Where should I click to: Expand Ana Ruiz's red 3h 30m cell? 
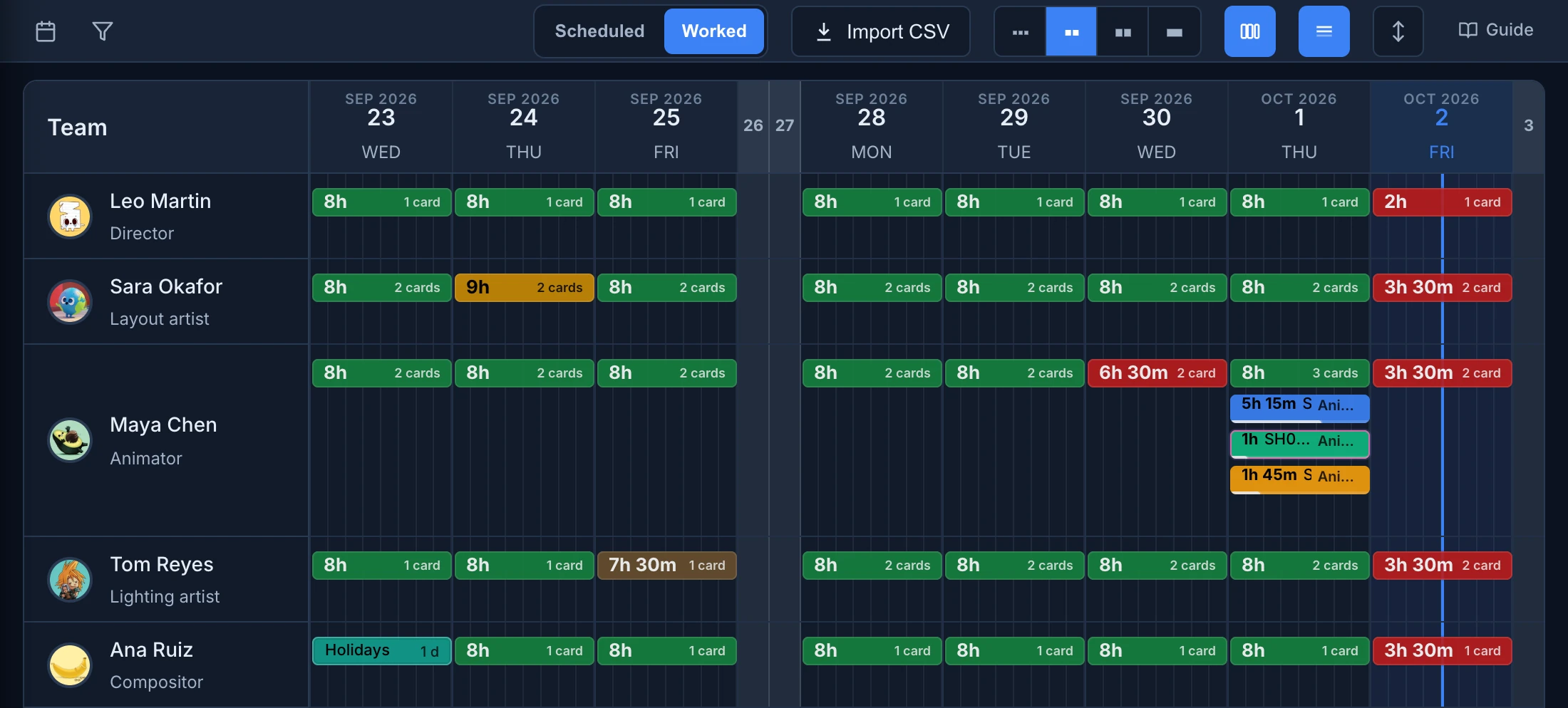(1443, 651)
